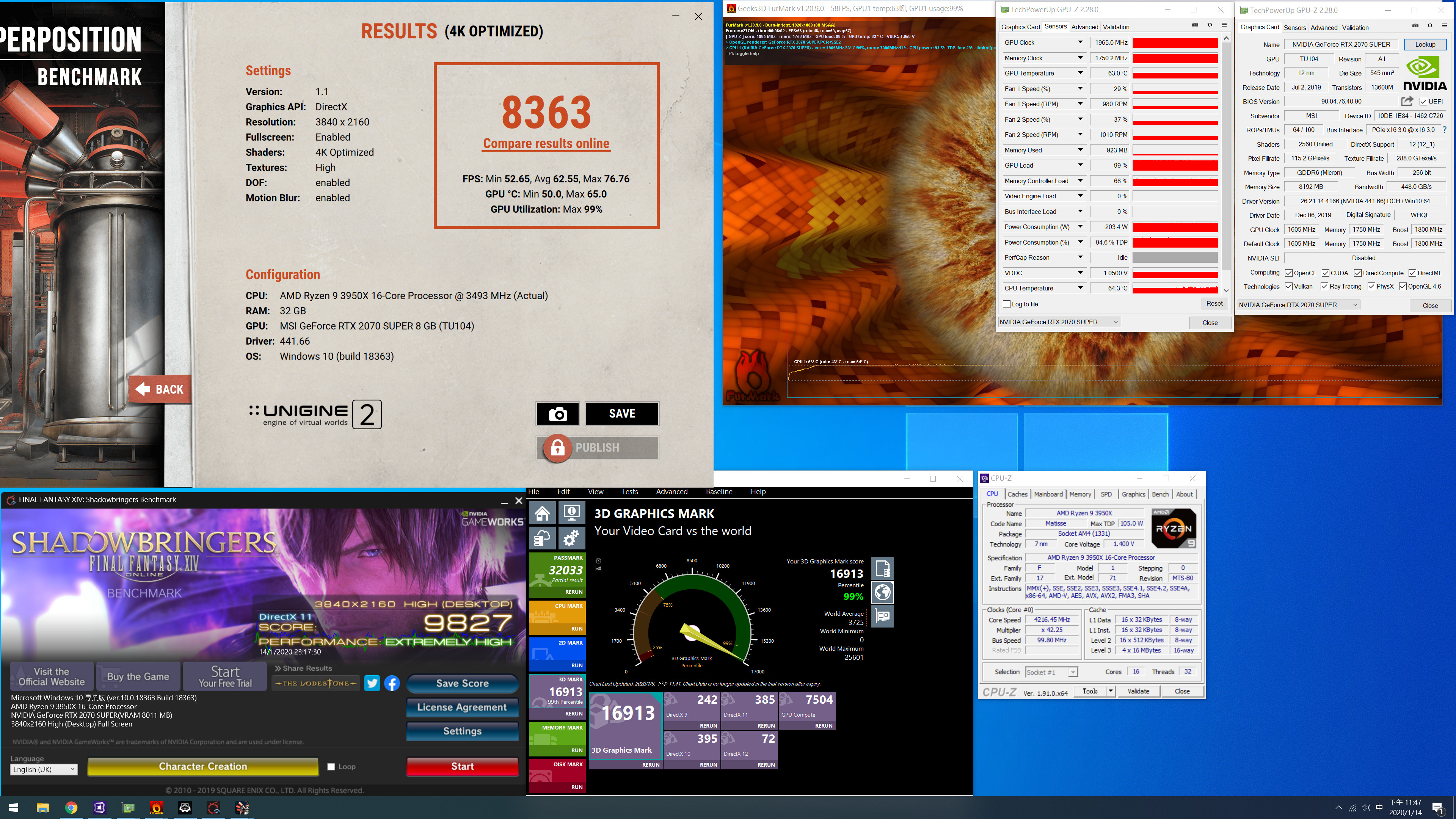Image resolution: width=1456 pixels, height=819 pixels.
Task: Click refresh icon in GPU-Z Sensors window
Action: point(1210,25)
